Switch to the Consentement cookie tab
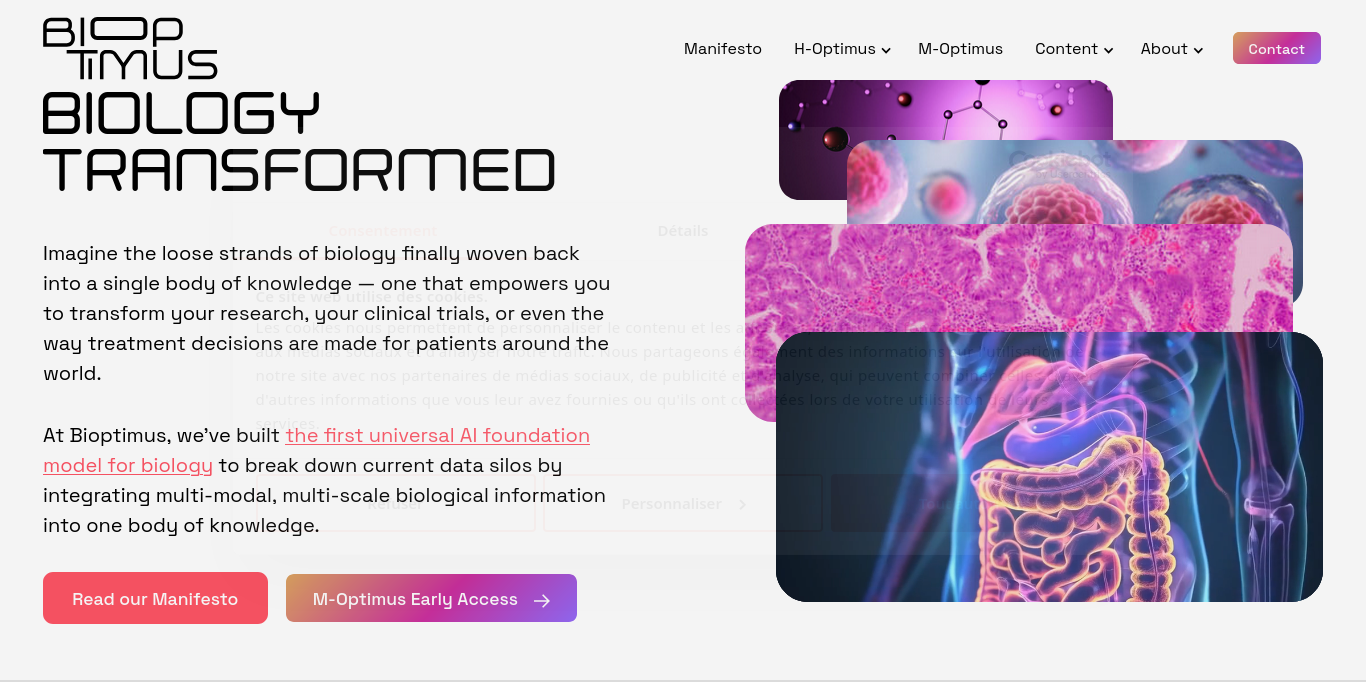Viewport: 1366px width, 682px height. (x=383, y=231)
